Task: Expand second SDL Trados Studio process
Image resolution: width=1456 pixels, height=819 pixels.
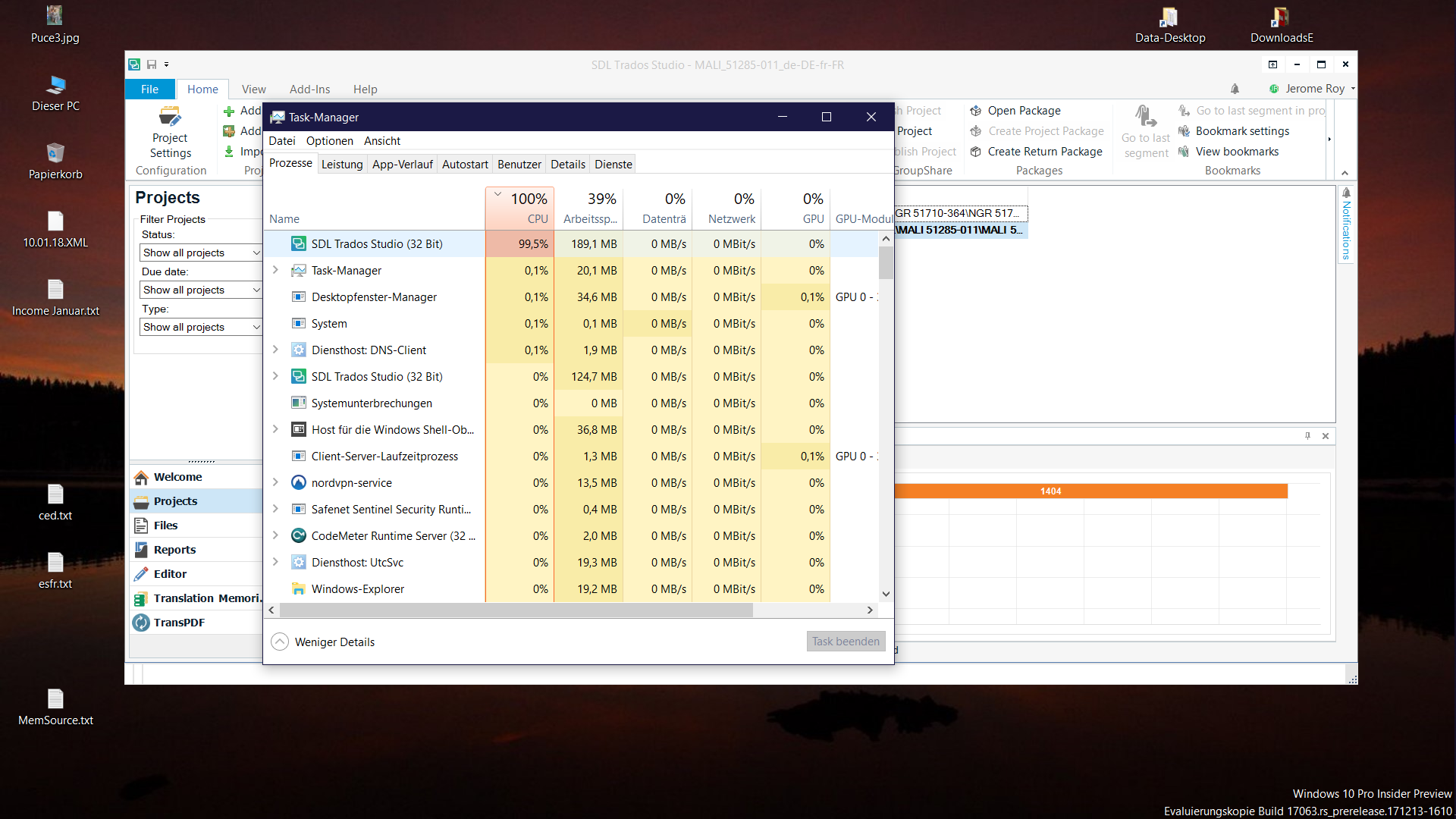Action: coord(275,376)
